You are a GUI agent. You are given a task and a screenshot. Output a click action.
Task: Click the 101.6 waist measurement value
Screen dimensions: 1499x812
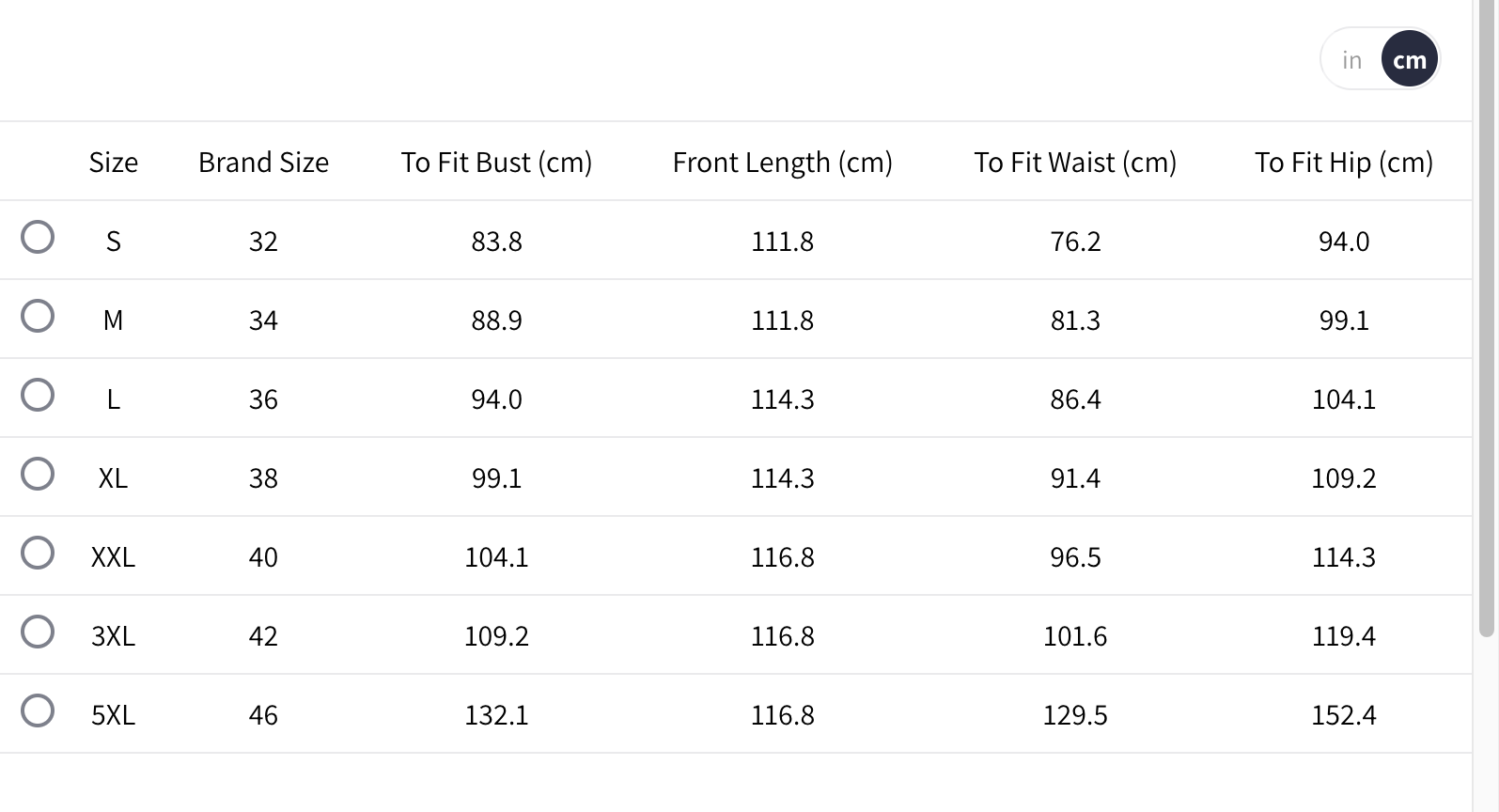pyautogui.click(x=1075, y=636)
